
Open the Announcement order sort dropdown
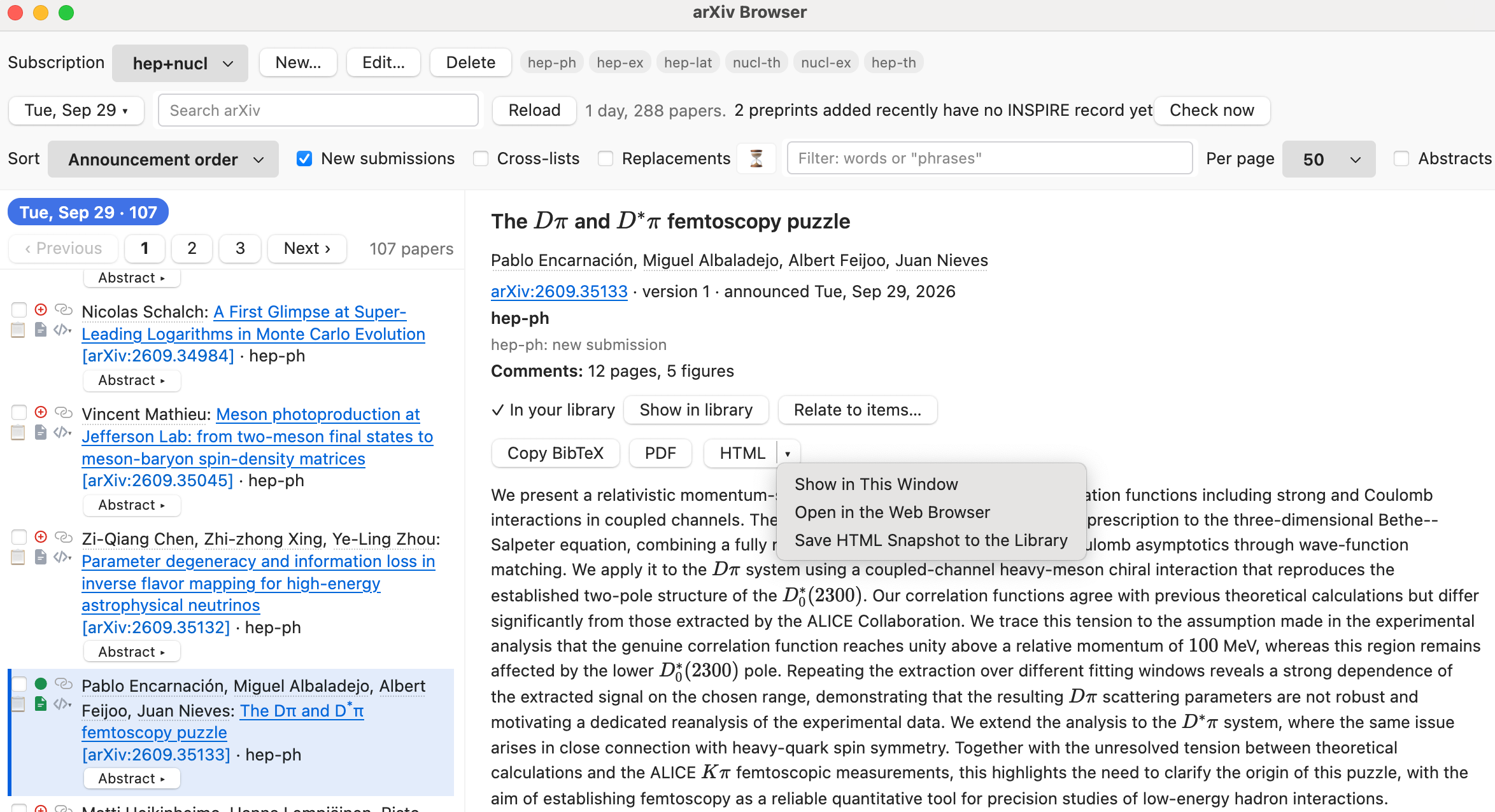pos(163,159)
